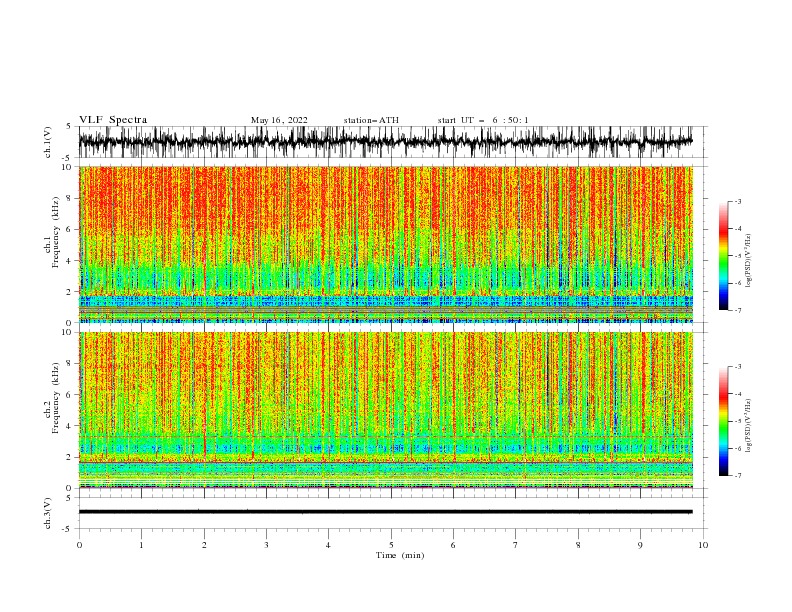Click the time axis tick label 3
Viewport: 792px width, 612px height.
click(266, 545)
